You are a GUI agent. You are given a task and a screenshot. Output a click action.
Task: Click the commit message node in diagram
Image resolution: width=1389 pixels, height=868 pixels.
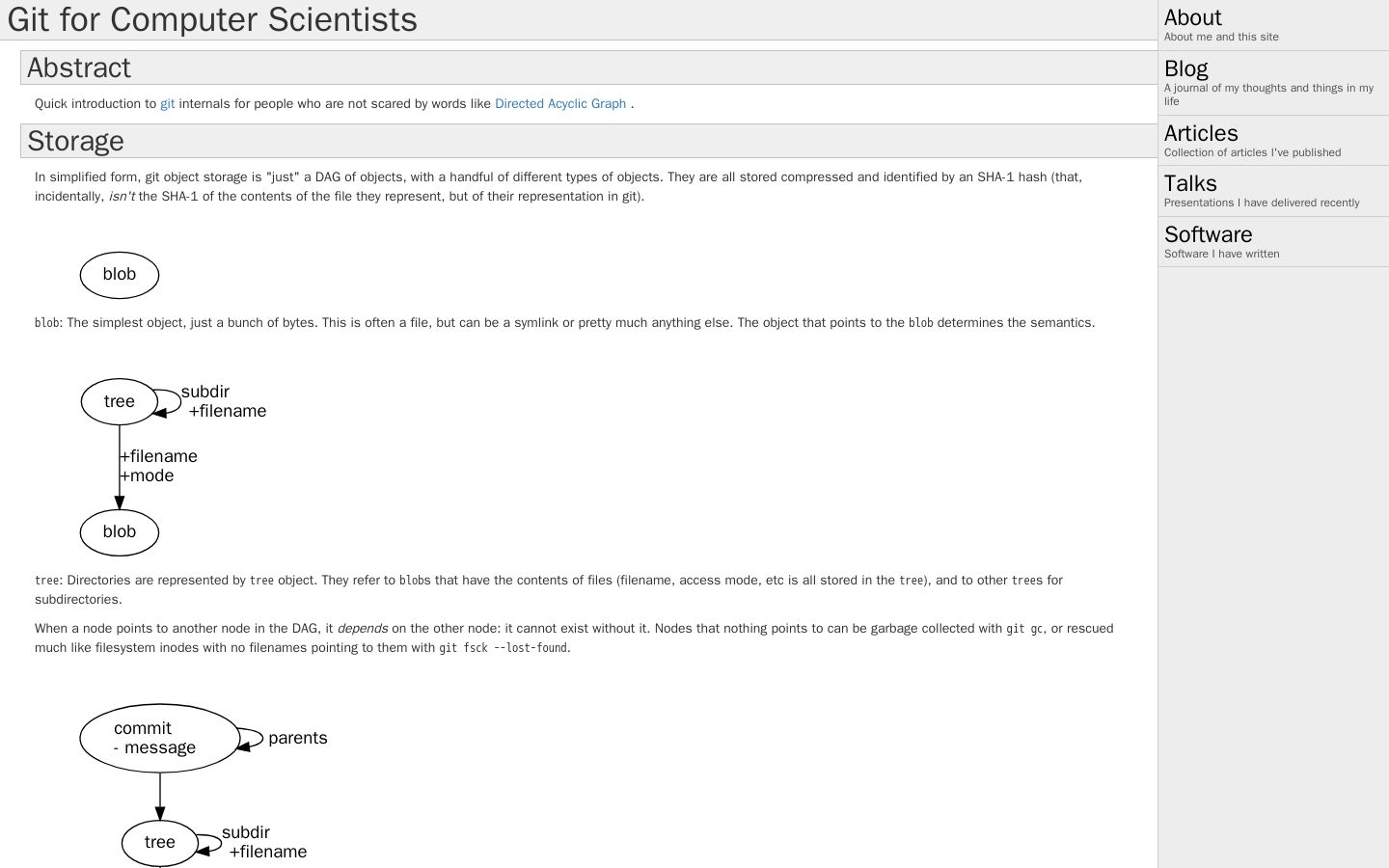(x=160, y=738)
